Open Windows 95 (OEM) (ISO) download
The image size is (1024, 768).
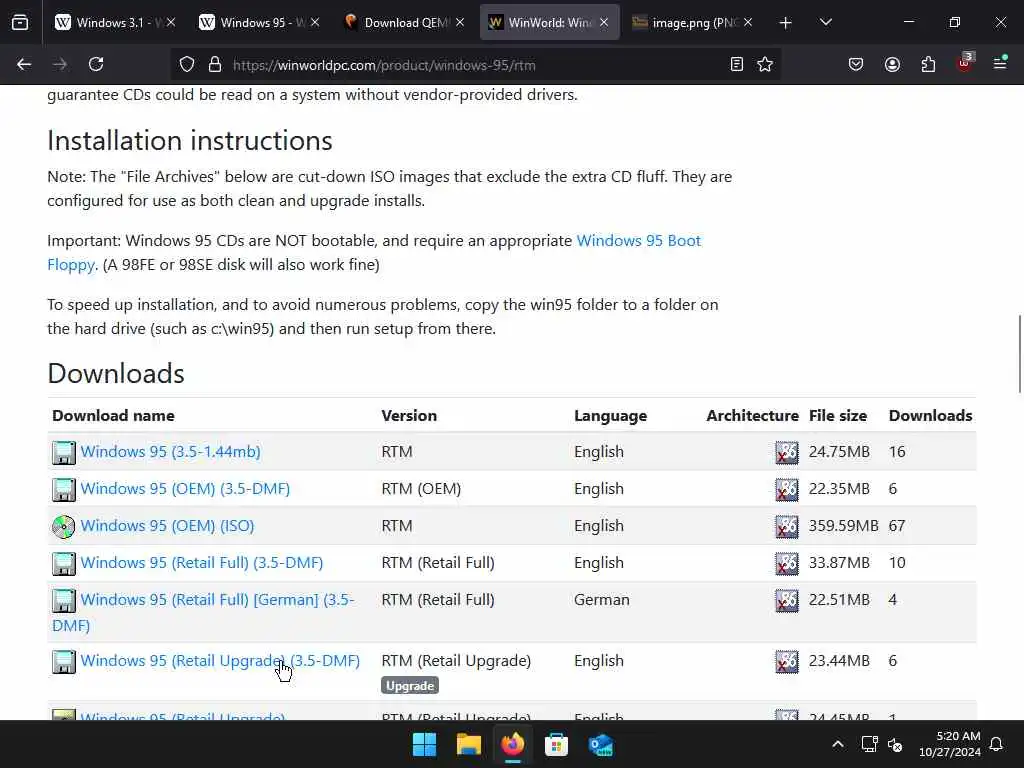(167, 526)
